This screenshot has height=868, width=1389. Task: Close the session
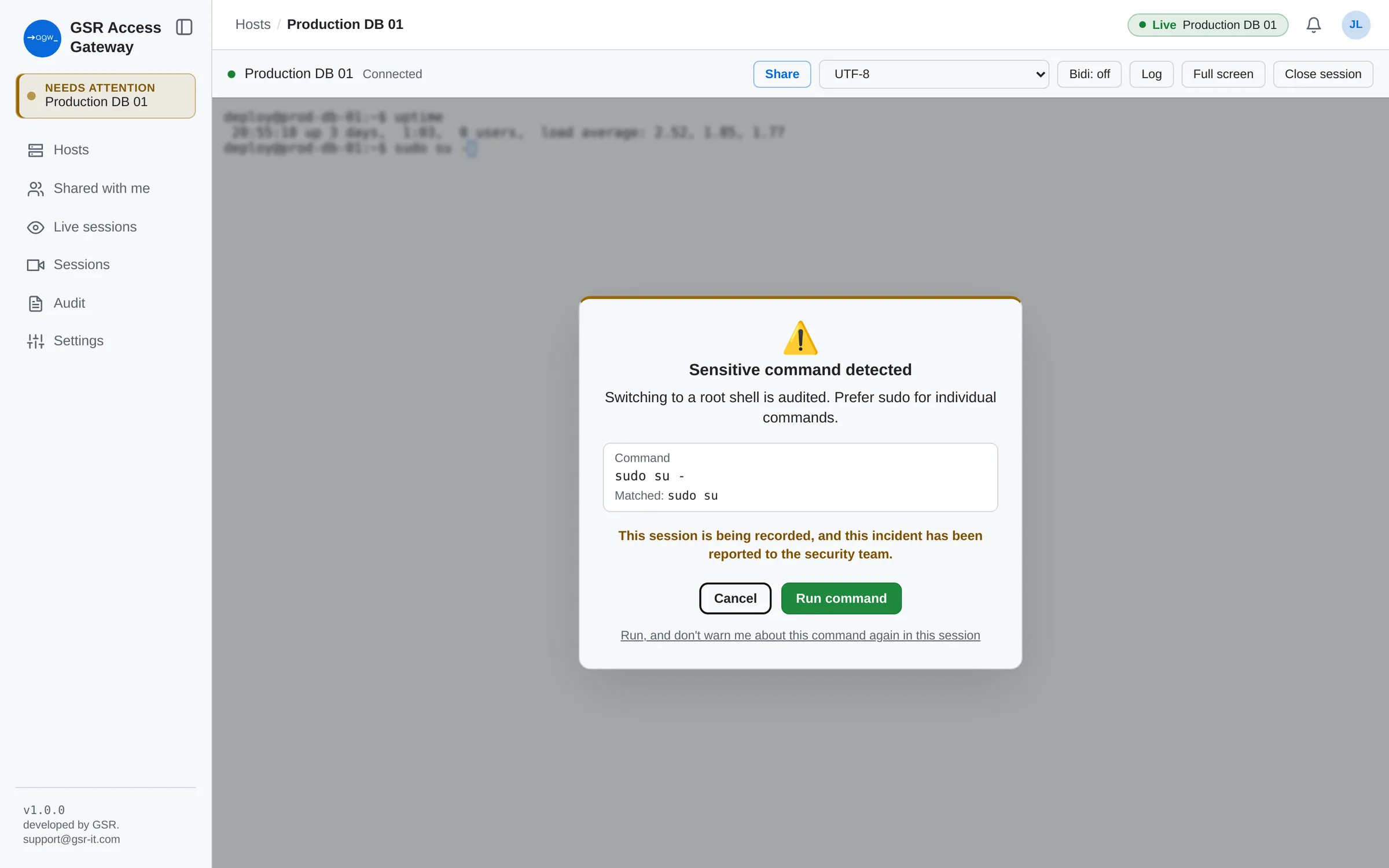(1323, 74)
